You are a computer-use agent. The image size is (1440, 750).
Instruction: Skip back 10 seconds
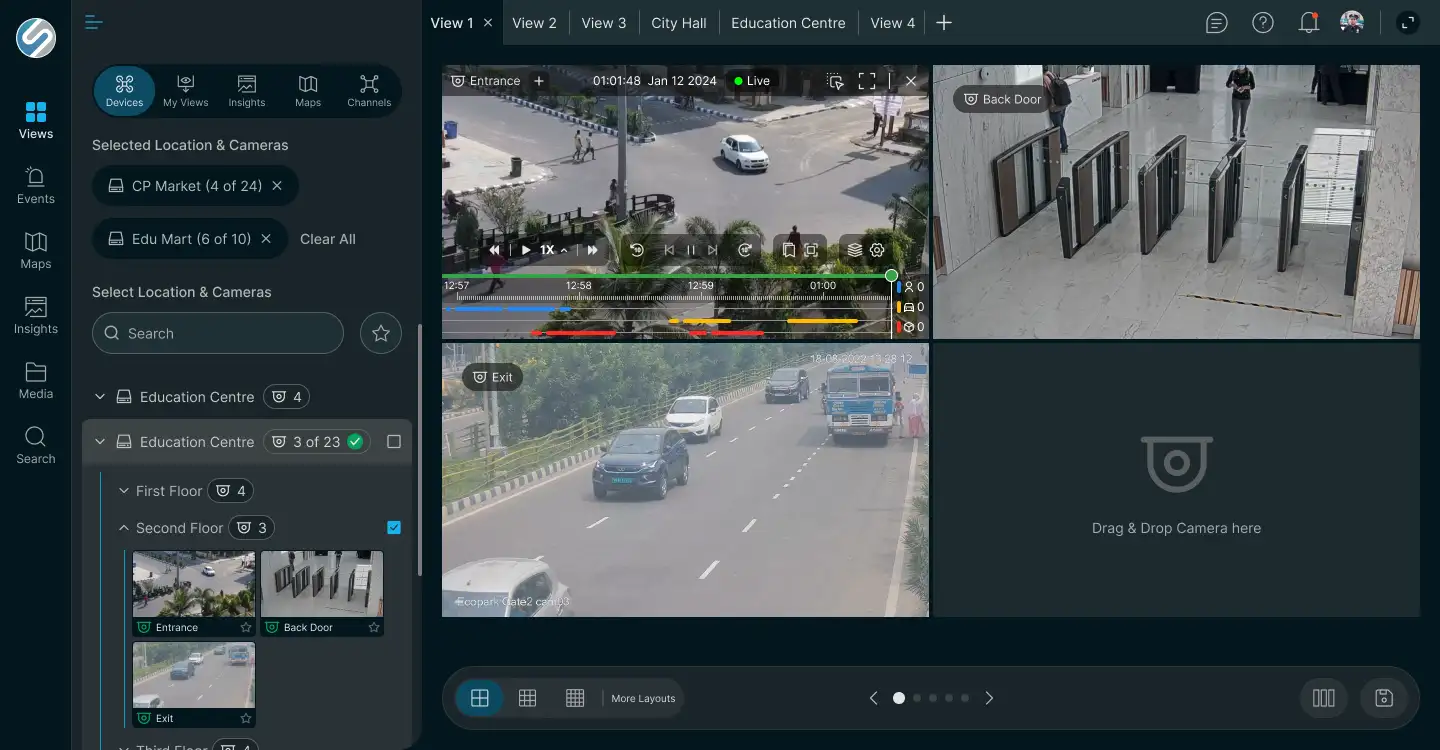pos(637,250)
